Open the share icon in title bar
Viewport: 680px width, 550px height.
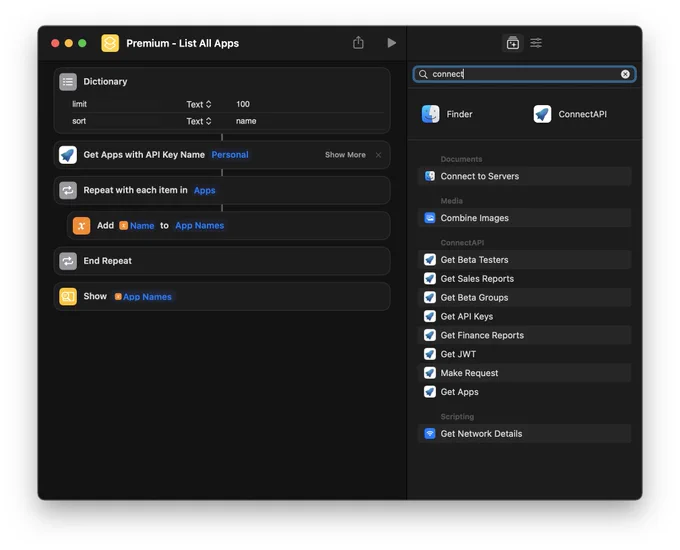tap(358, 43)
